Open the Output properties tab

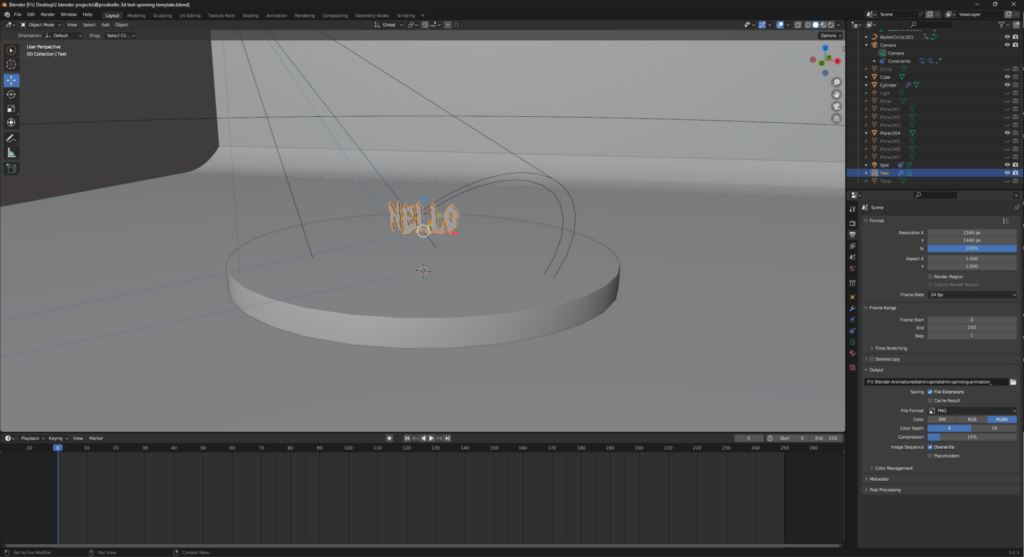coord(852,234)
